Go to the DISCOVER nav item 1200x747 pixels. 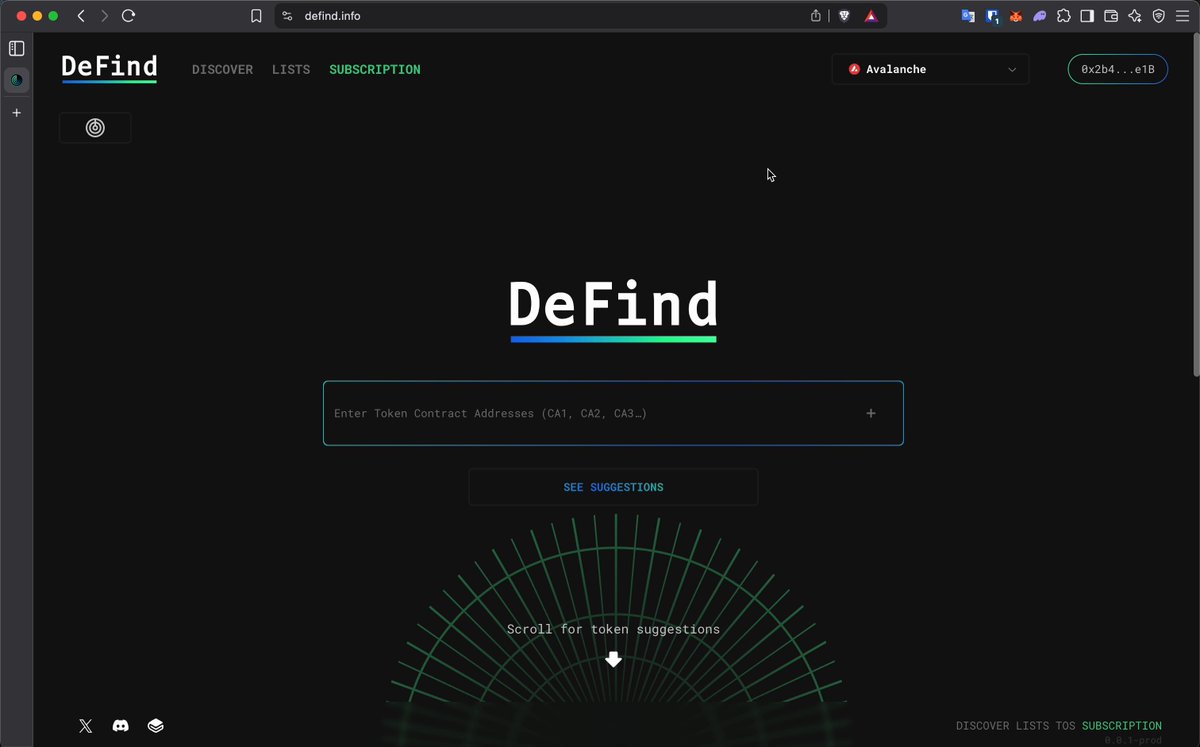pos(222,70)
